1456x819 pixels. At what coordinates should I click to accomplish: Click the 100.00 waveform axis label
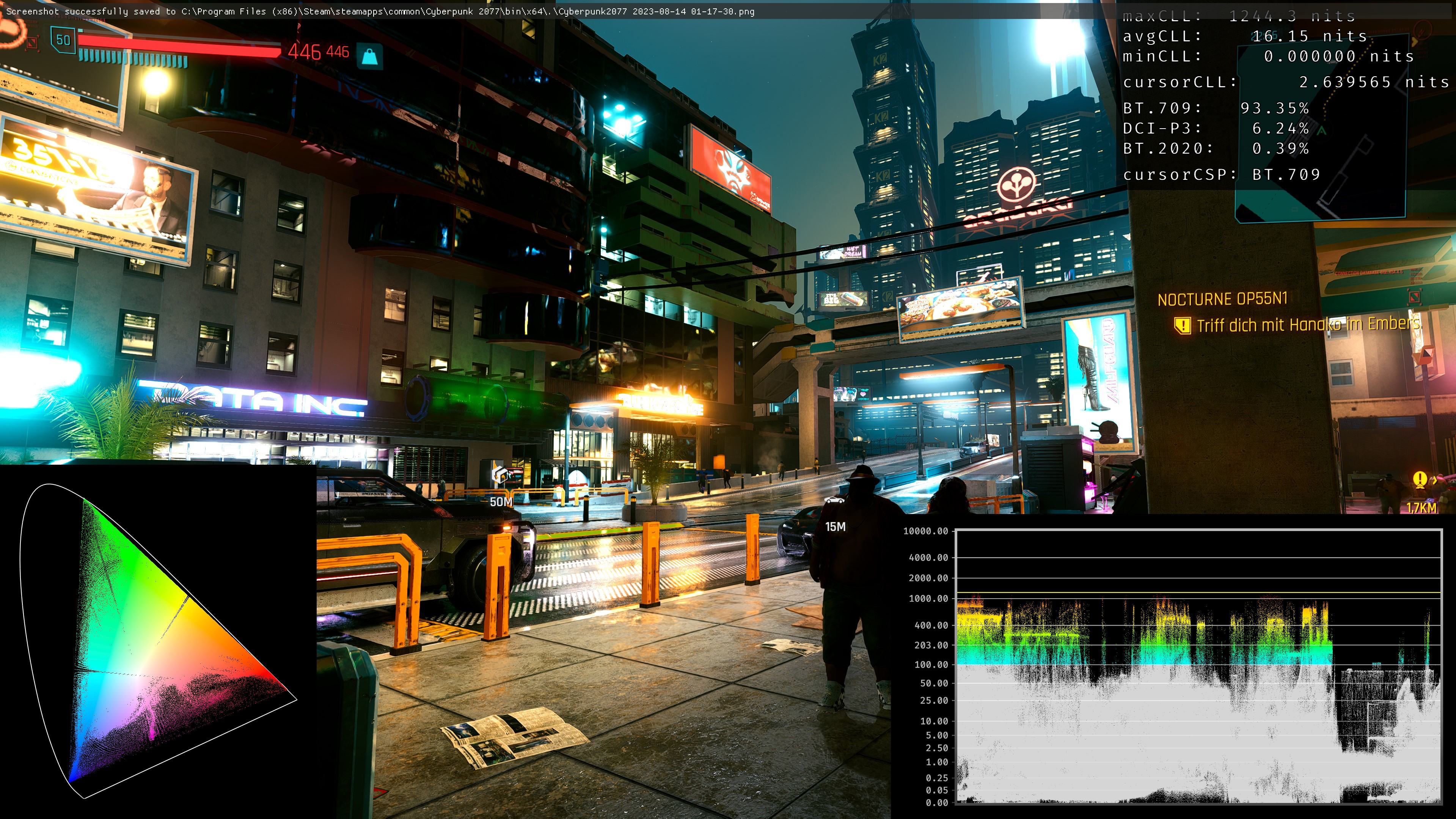(931, 665)
